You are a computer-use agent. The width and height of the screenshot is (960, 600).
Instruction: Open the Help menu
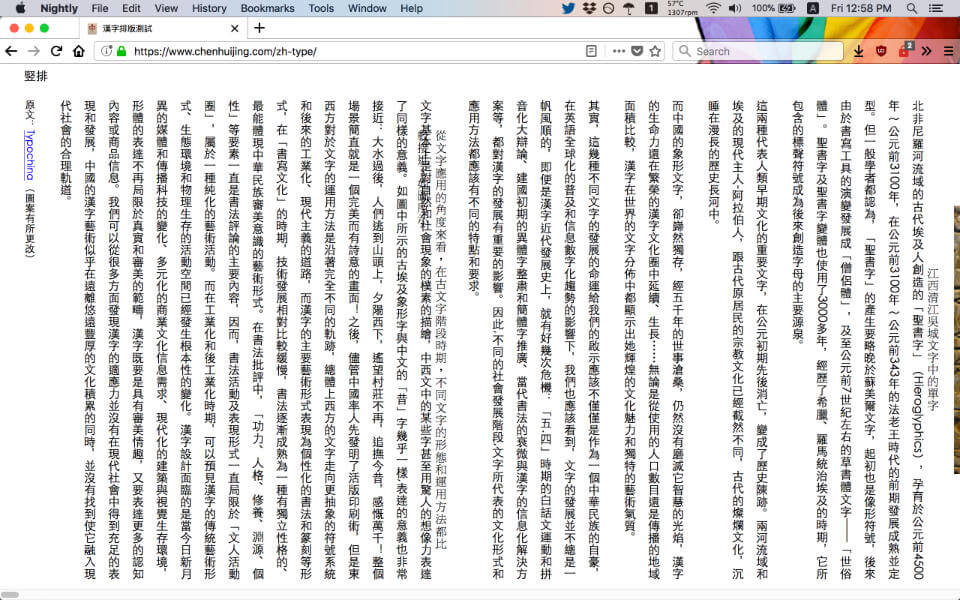(x=411, y=9)
